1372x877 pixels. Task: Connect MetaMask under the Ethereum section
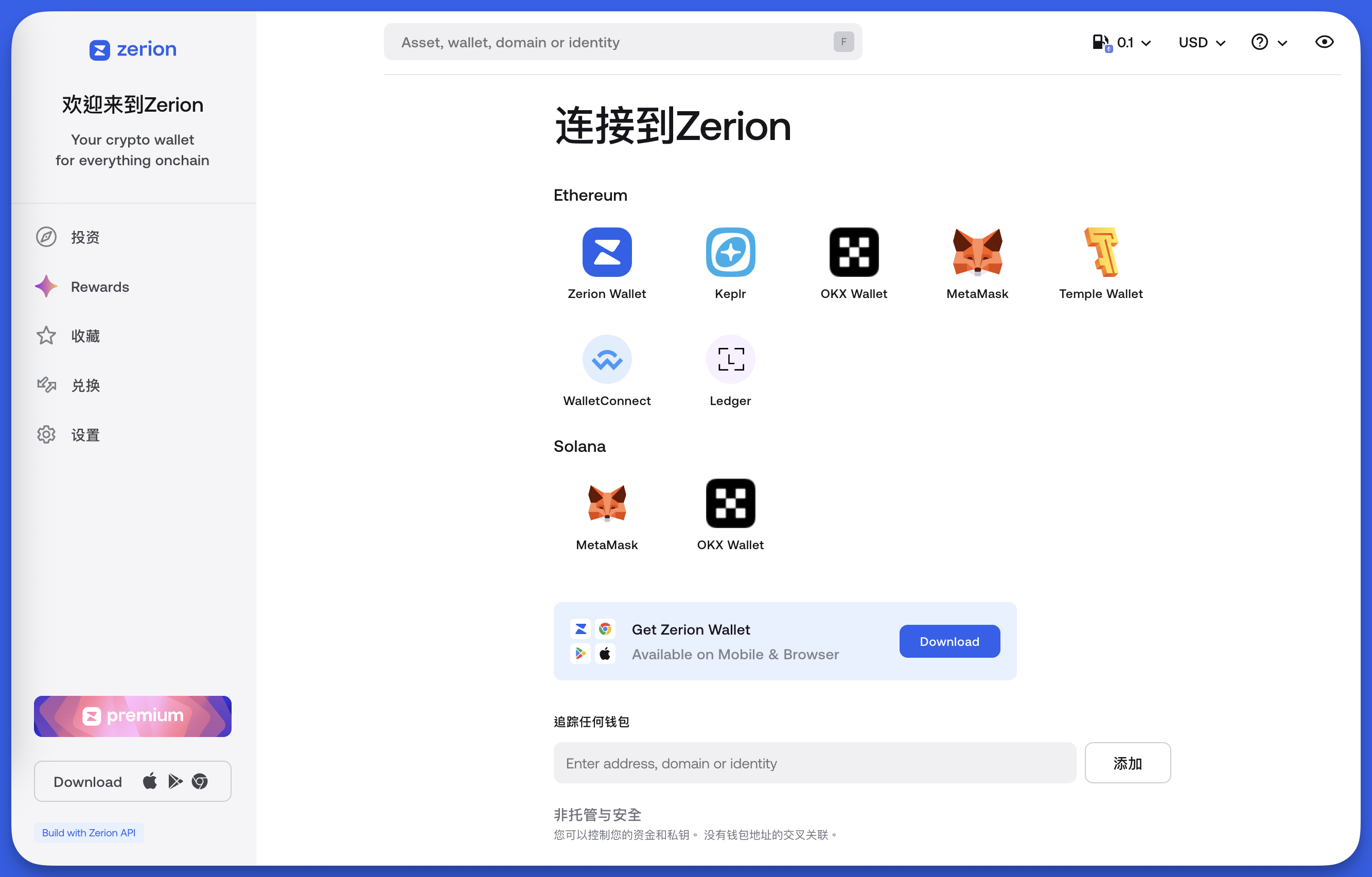coord(977,252)
